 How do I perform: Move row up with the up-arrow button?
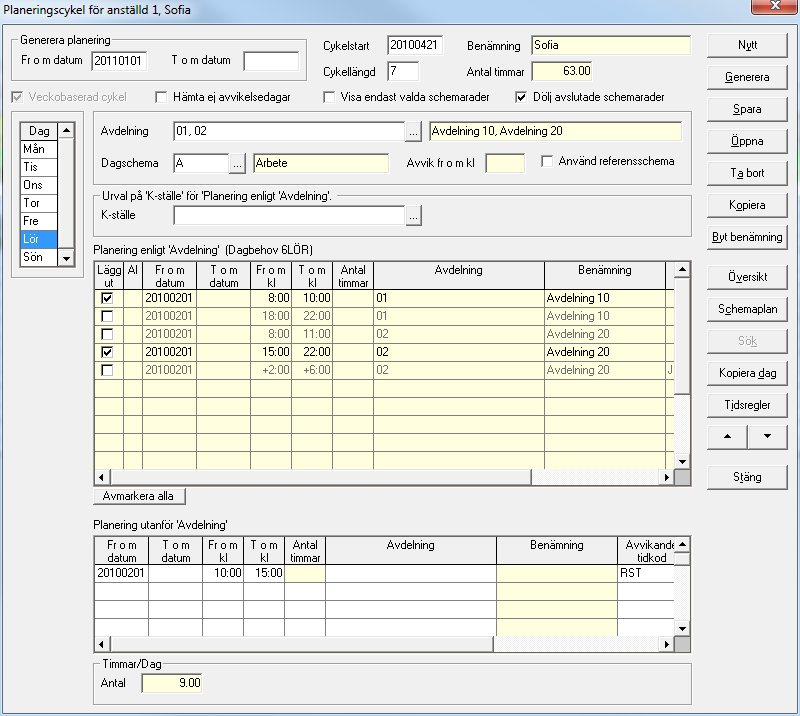(x=727, y=437)
